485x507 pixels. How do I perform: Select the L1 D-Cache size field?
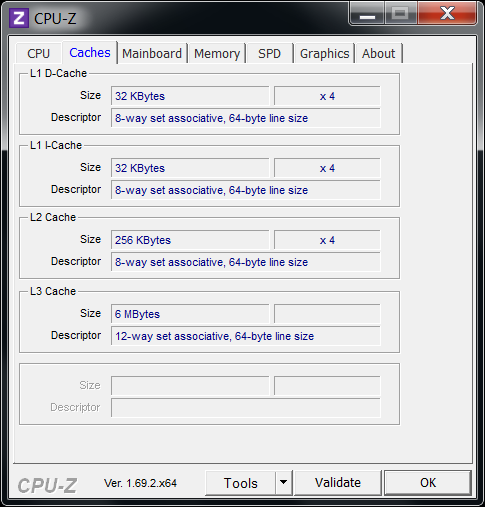(190, 96)
